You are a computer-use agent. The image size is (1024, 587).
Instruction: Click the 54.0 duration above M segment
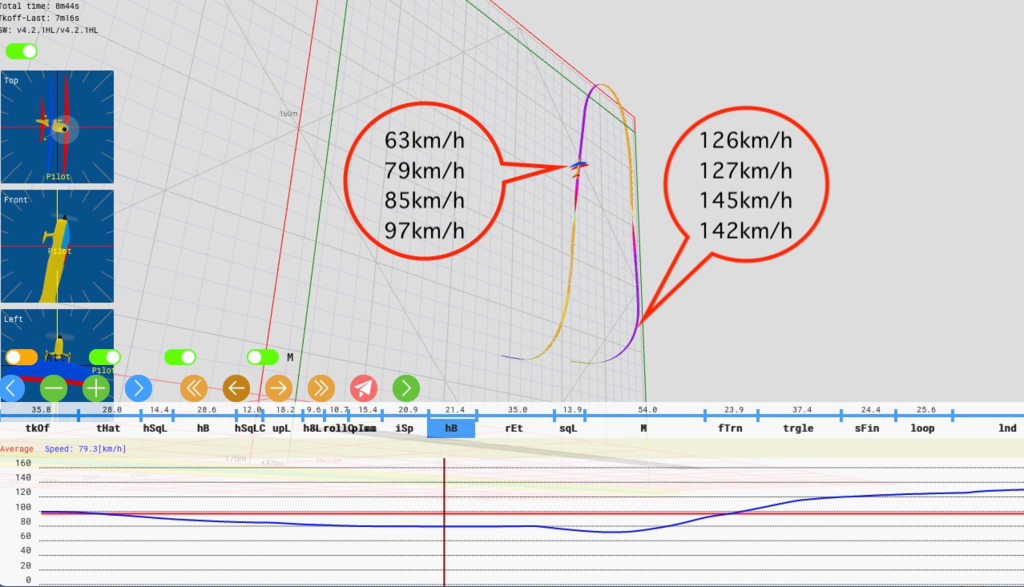click(647, 409)
